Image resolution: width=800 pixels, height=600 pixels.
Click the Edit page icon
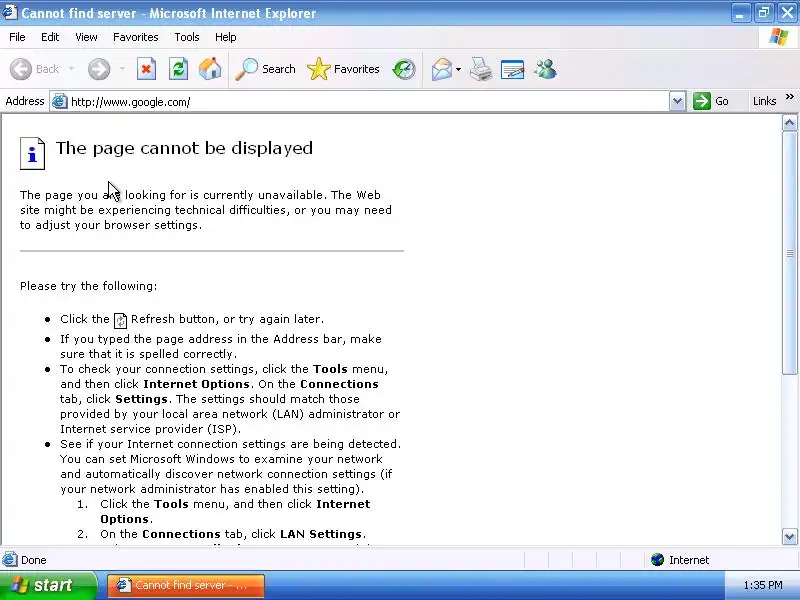click(x=512, y=69)
